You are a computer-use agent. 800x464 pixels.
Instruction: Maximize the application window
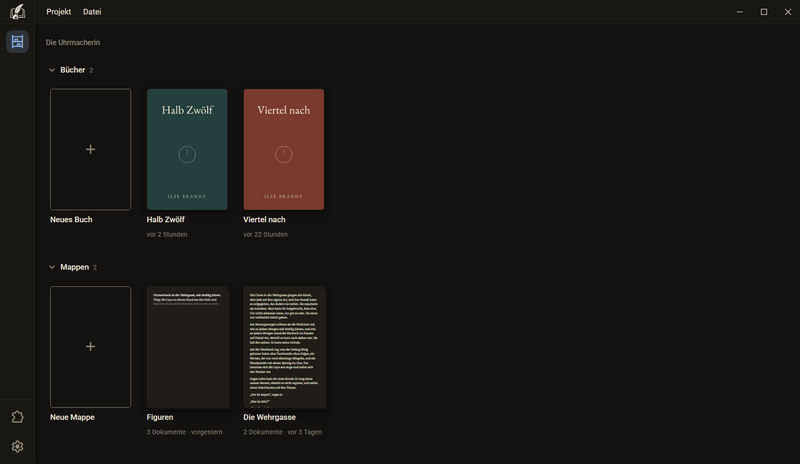pos(764,12)
